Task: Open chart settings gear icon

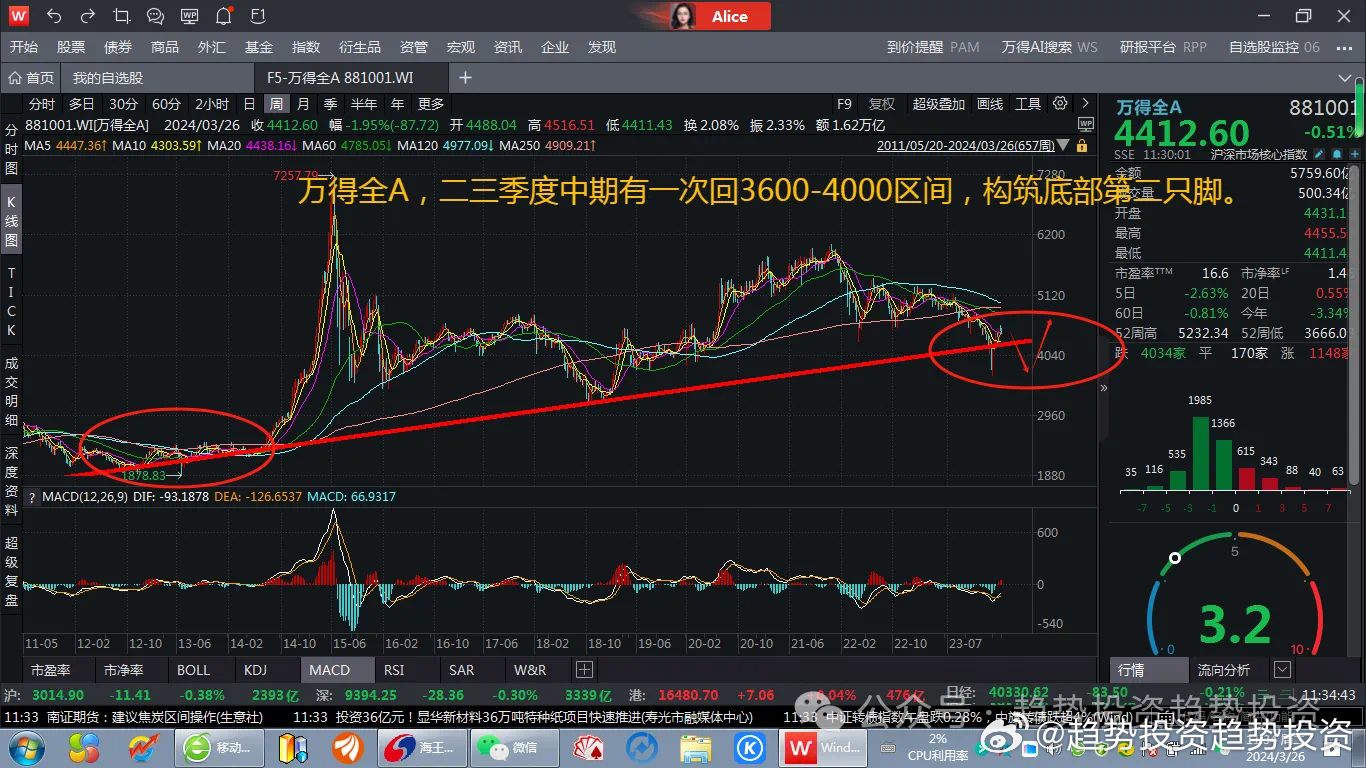Action: (1060, 103)
